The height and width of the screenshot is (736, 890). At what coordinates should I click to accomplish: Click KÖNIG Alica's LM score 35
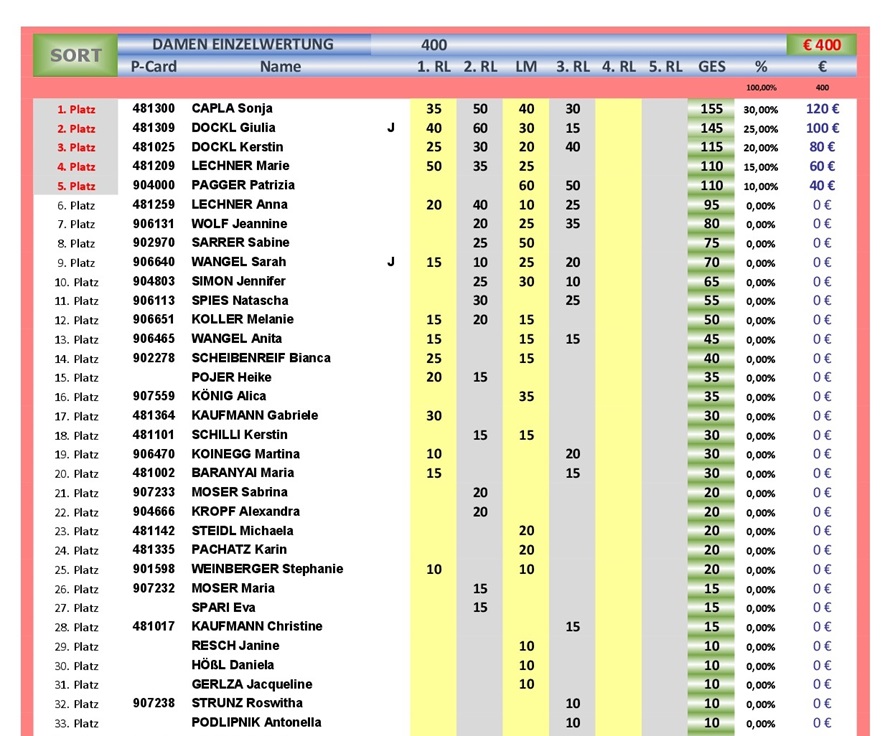[526, 396]
